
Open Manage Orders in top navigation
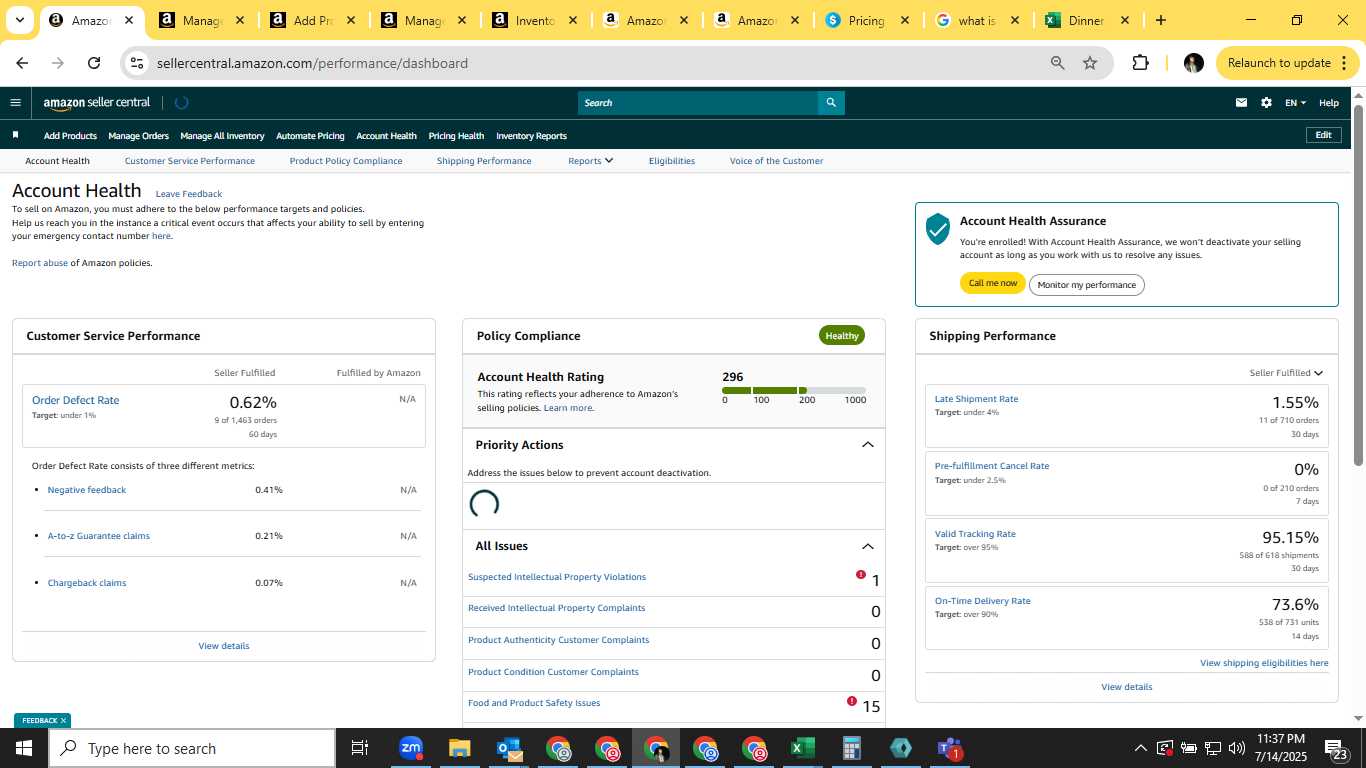[x=138, y=136]
